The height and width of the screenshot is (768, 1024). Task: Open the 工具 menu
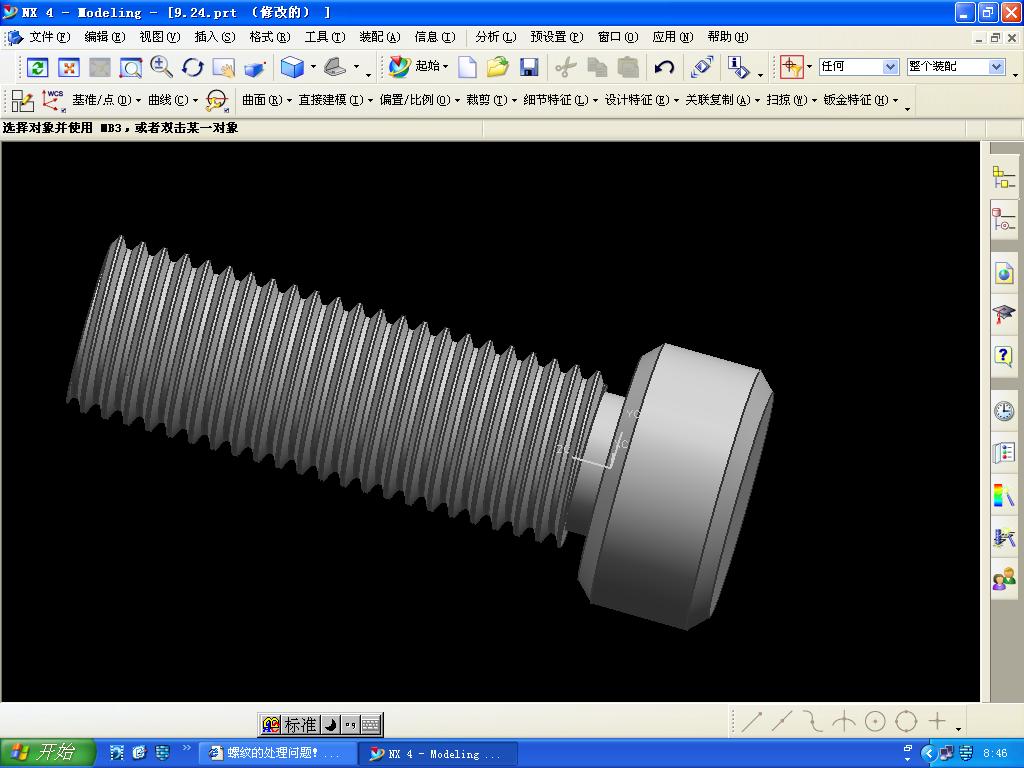point(325,37)
